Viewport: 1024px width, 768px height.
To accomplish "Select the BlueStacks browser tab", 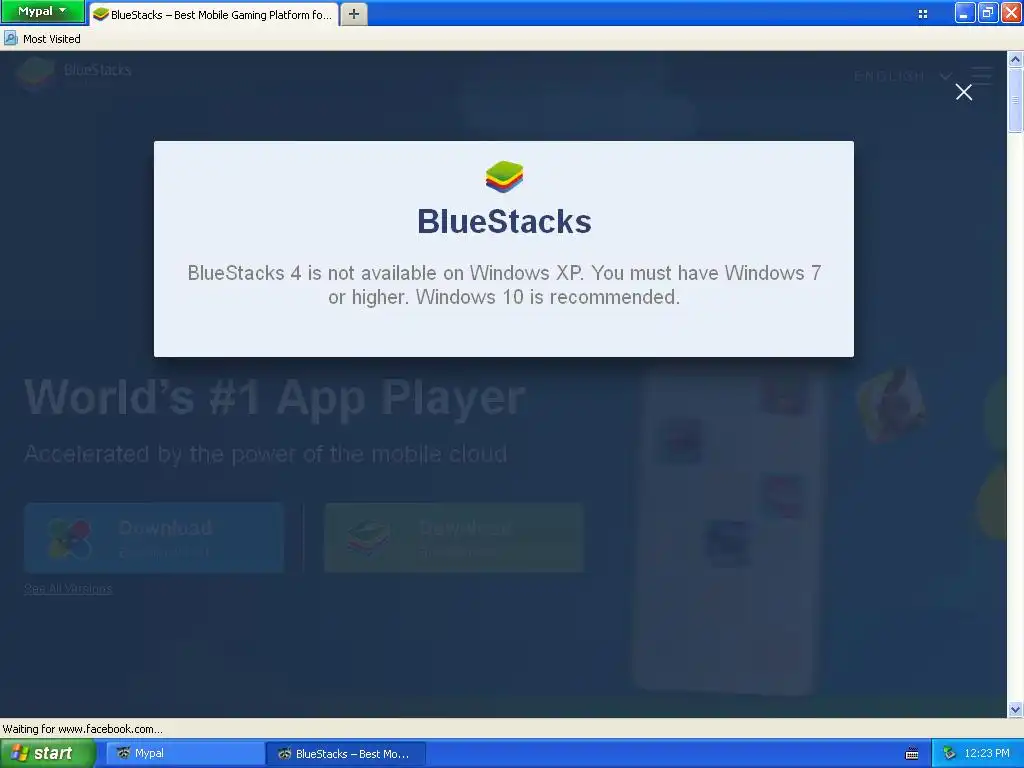I will (x=214, y=14).
